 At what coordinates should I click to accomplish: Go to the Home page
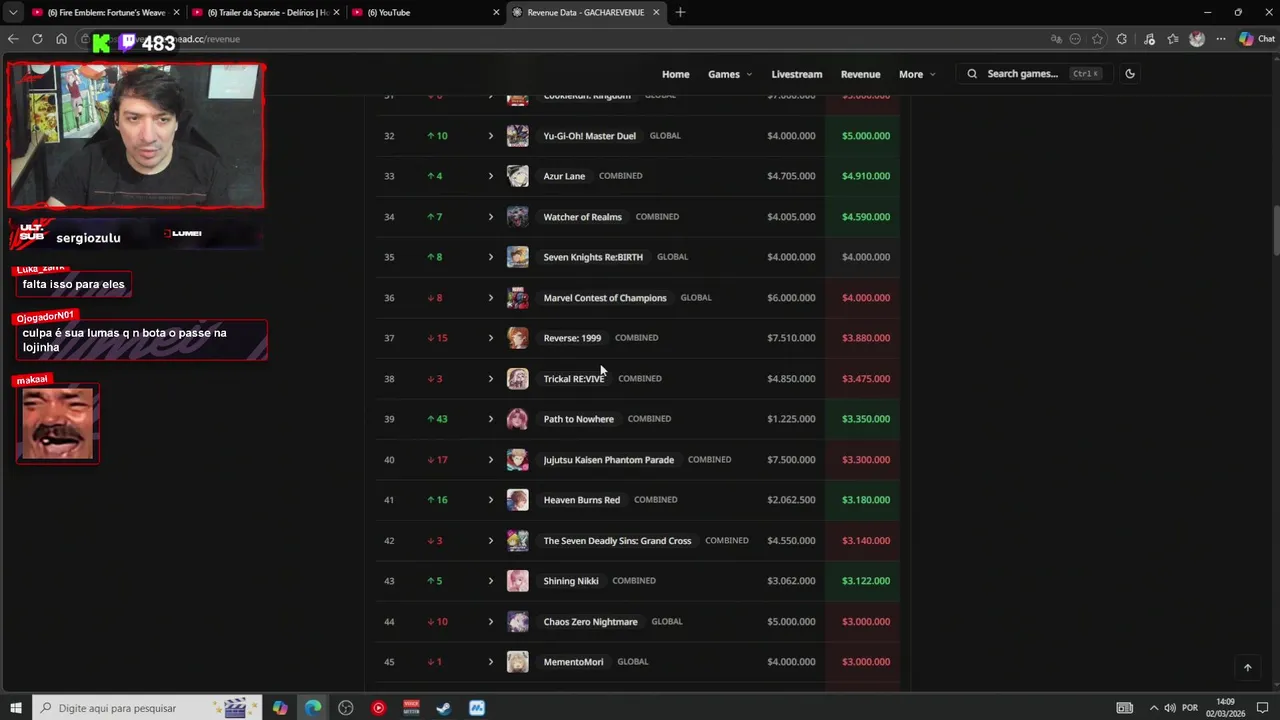[675, 74]
